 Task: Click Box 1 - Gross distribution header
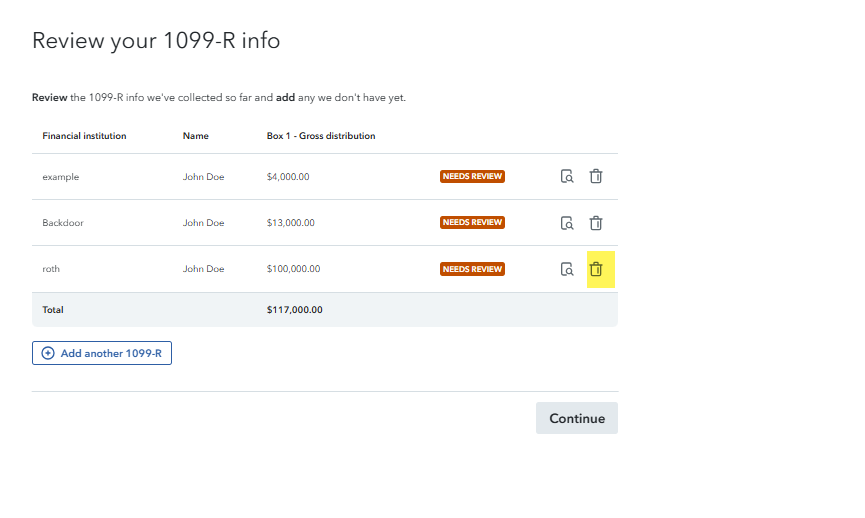321,136
